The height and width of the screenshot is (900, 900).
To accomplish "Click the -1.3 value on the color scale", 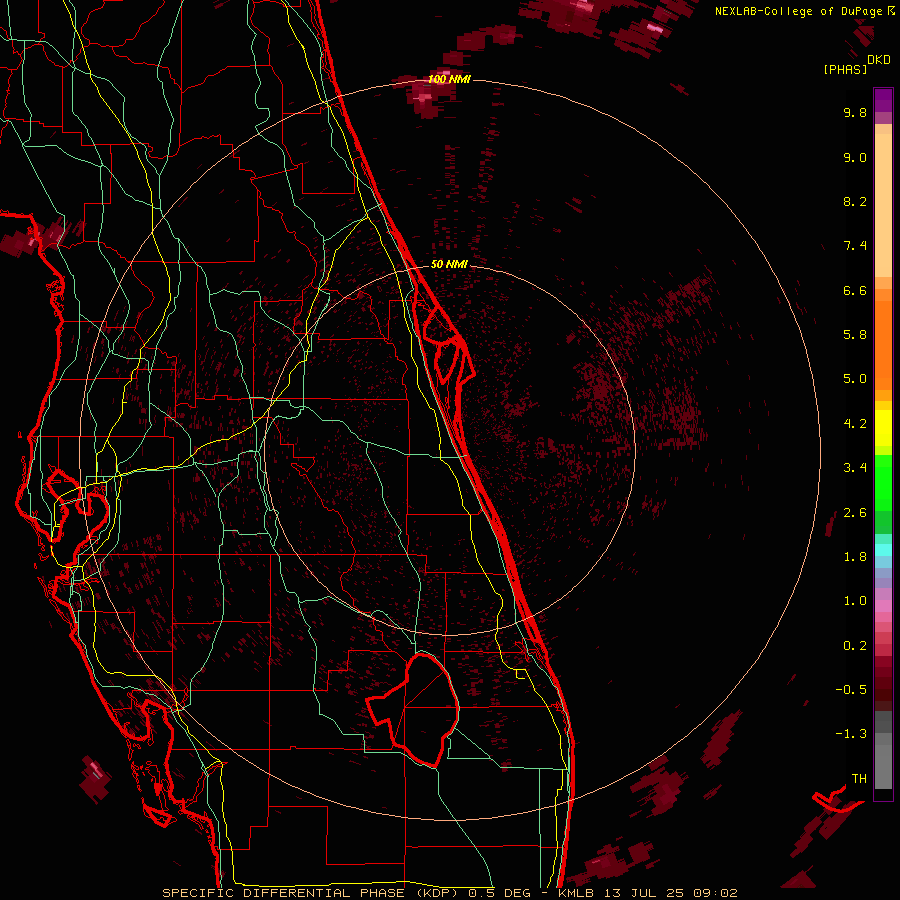I will click(x=851, y=734).
